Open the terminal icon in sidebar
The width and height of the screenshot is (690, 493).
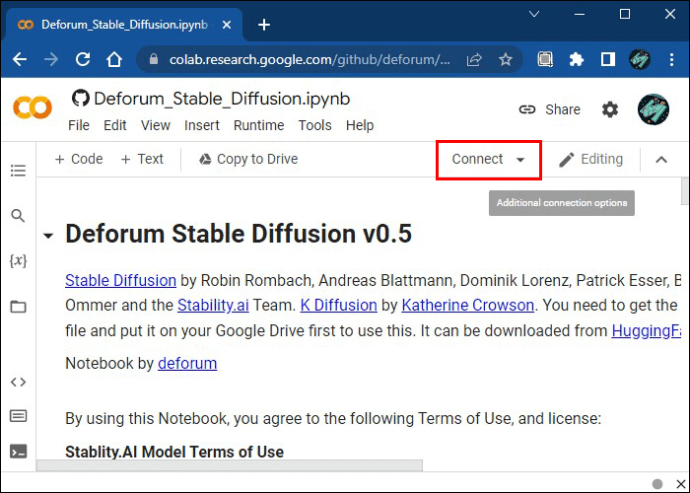(18, 451)
